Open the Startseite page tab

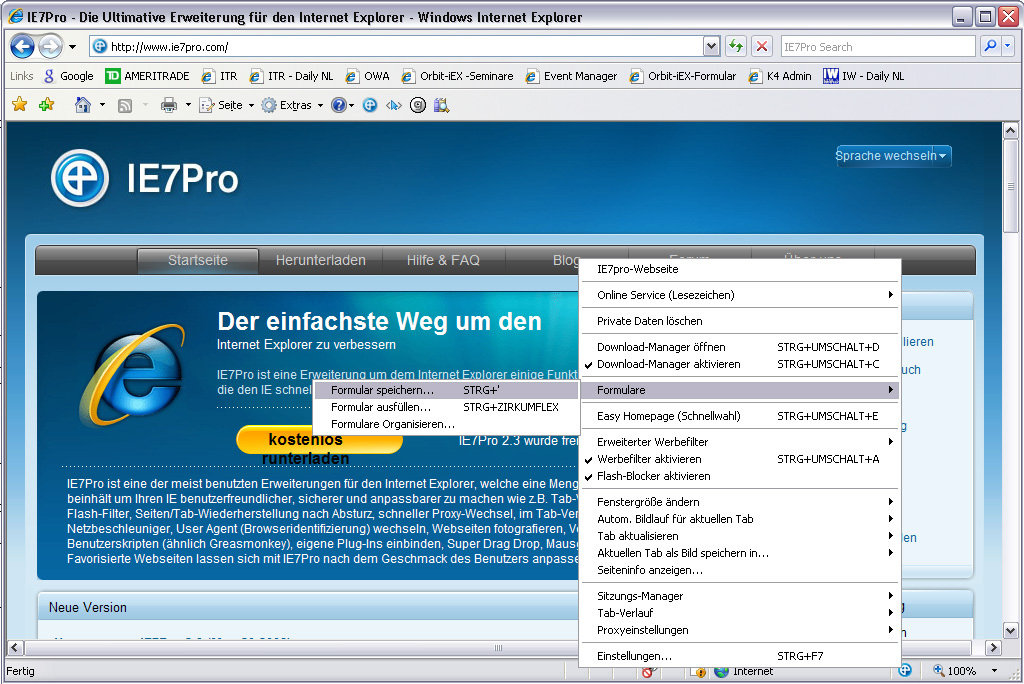[x=198, y=260]
